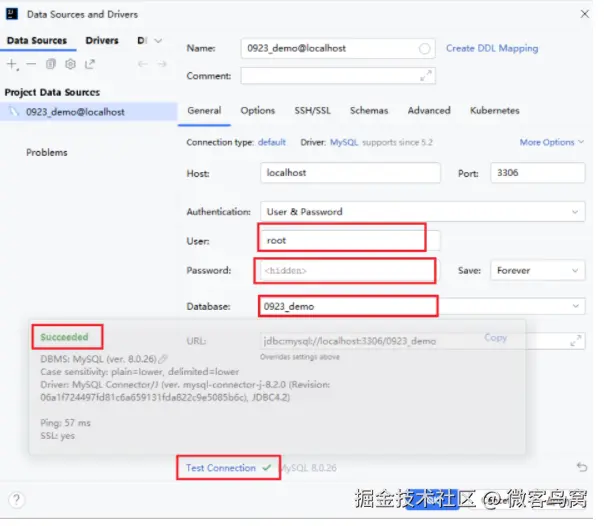Click the Make Global export icon
This screenshot has height=526, width=604.
coord(90,64)
